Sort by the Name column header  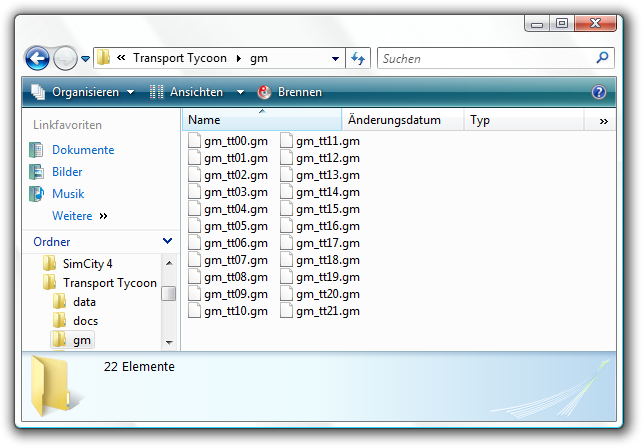pyautogui.click(x=262, y=120)
